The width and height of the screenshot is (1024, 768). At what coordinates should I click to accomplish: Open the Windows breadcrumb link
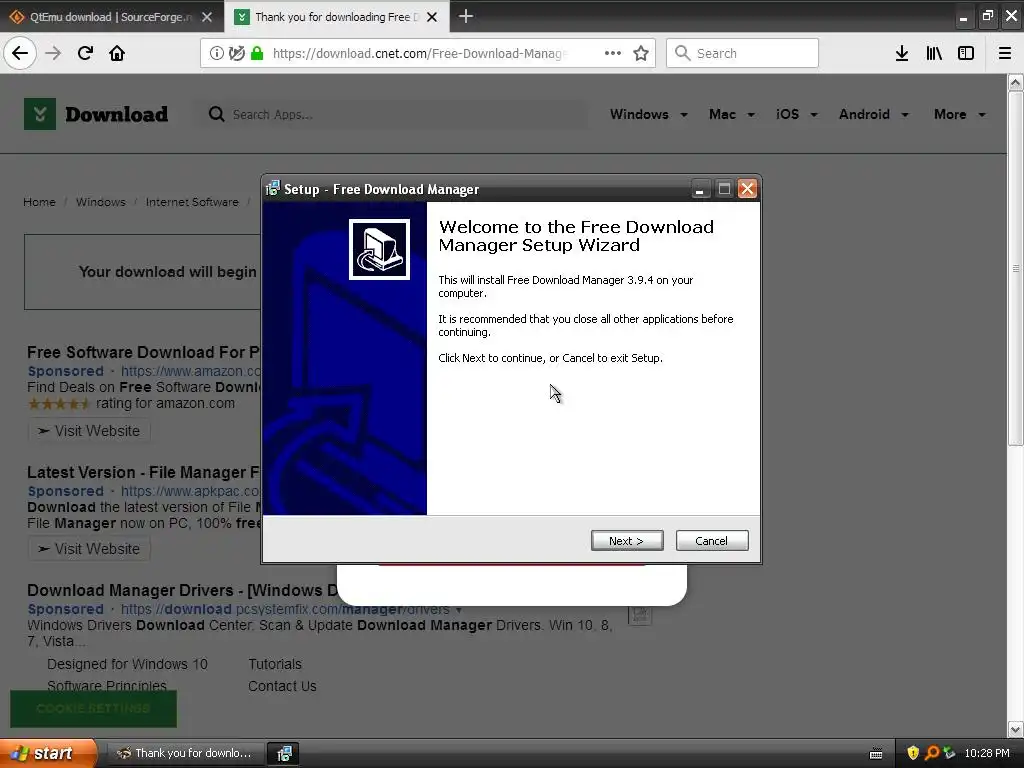[101, 202]
